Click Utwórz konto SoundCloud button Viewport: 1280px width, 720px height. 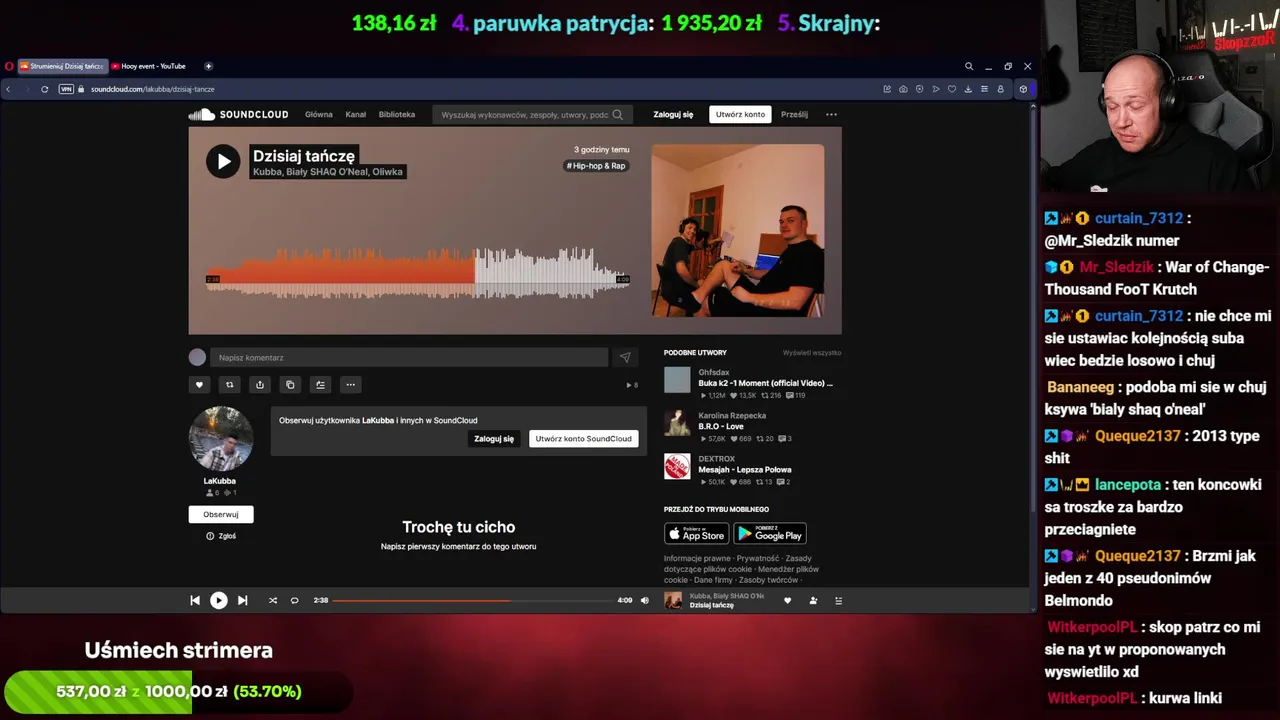583,438
